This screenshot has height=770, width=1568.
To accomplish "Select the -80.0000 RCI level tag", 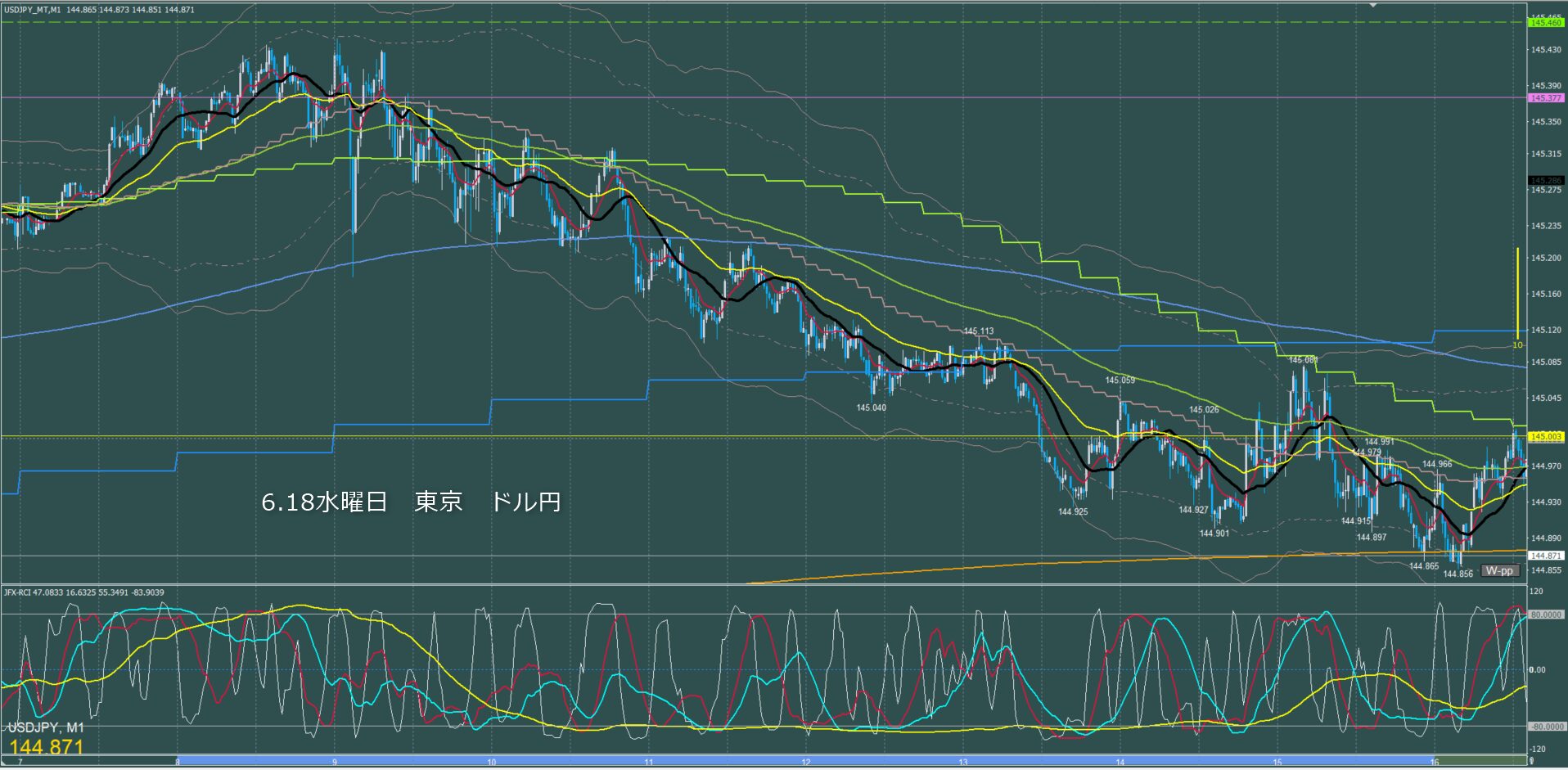I will pyautogui.click(x=1546, y=727).
